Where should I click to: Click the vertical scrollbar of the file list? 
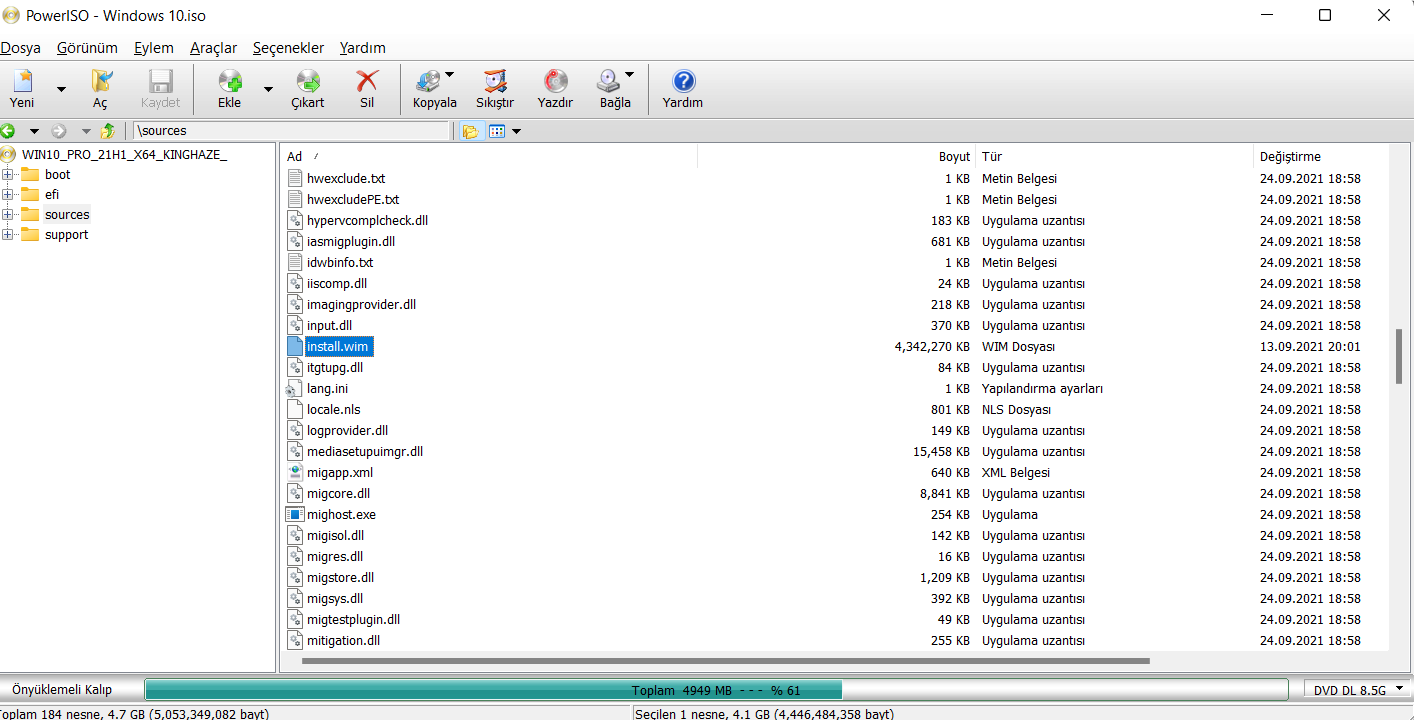click(x=1399, y=357)
